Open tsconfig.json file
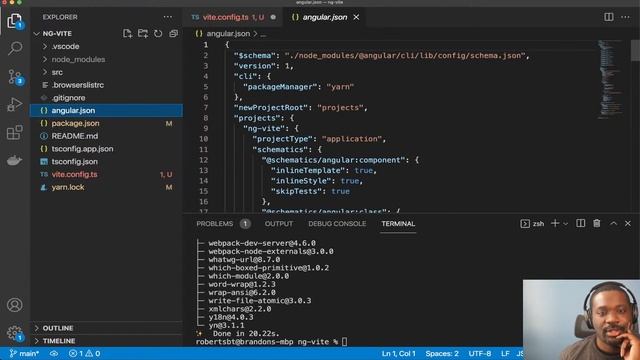The image size is (640, 360). click(106, 162)
